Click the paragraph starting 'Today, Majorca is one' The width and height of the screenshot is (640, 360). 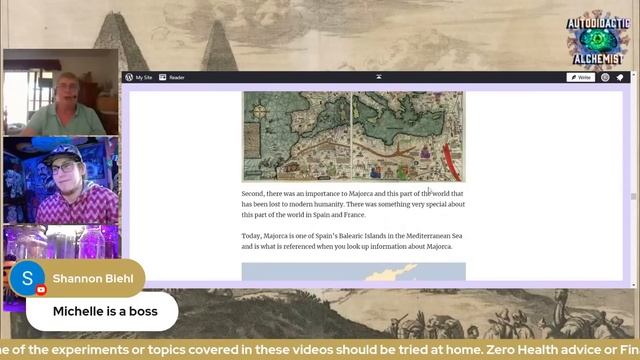click(x=352, y=241)
